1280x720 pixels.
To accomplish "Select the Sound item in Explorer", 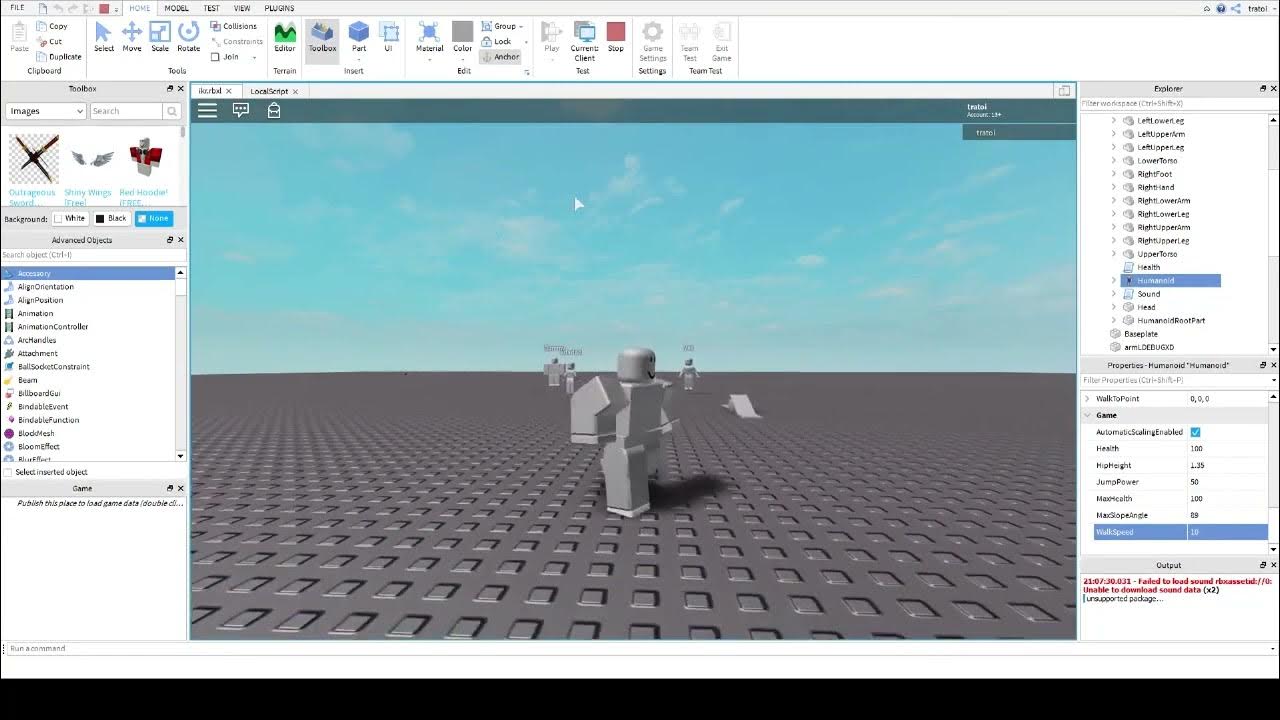I will tap(1149, 294).
